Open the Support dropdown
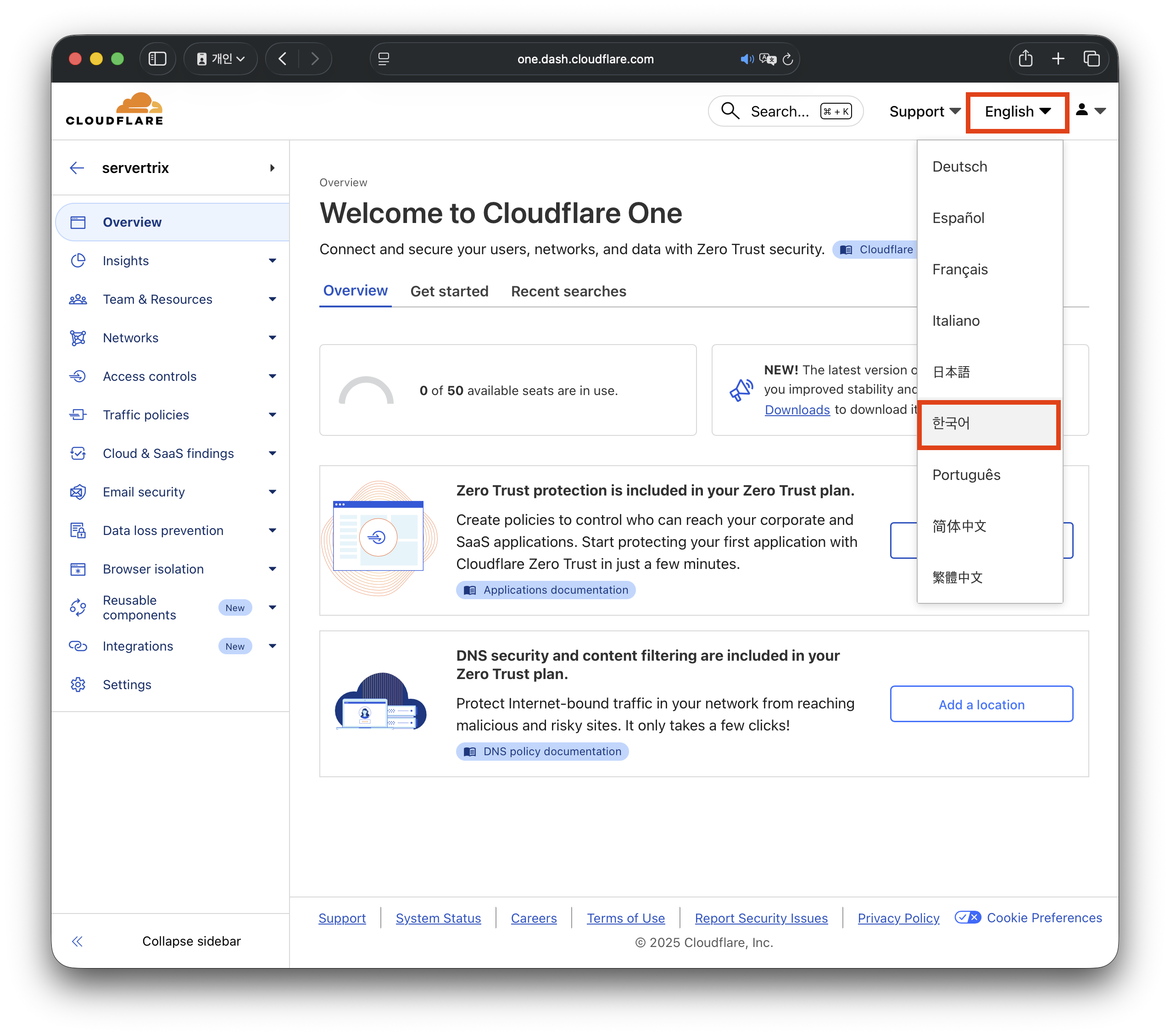Screen dimensions: 1170x1036 coord(924,111)
